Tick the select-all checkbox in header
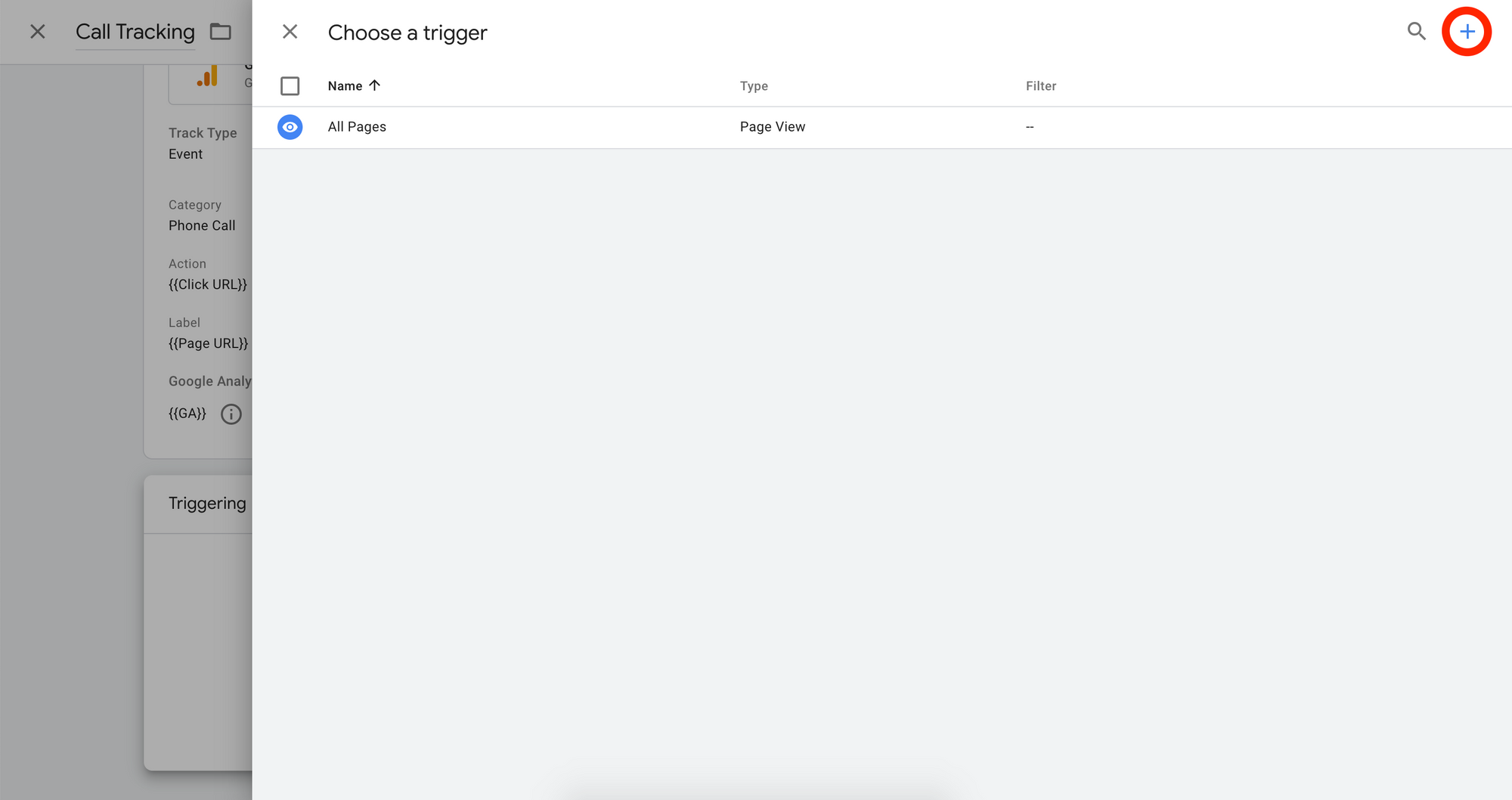 (x=290, y=86)
